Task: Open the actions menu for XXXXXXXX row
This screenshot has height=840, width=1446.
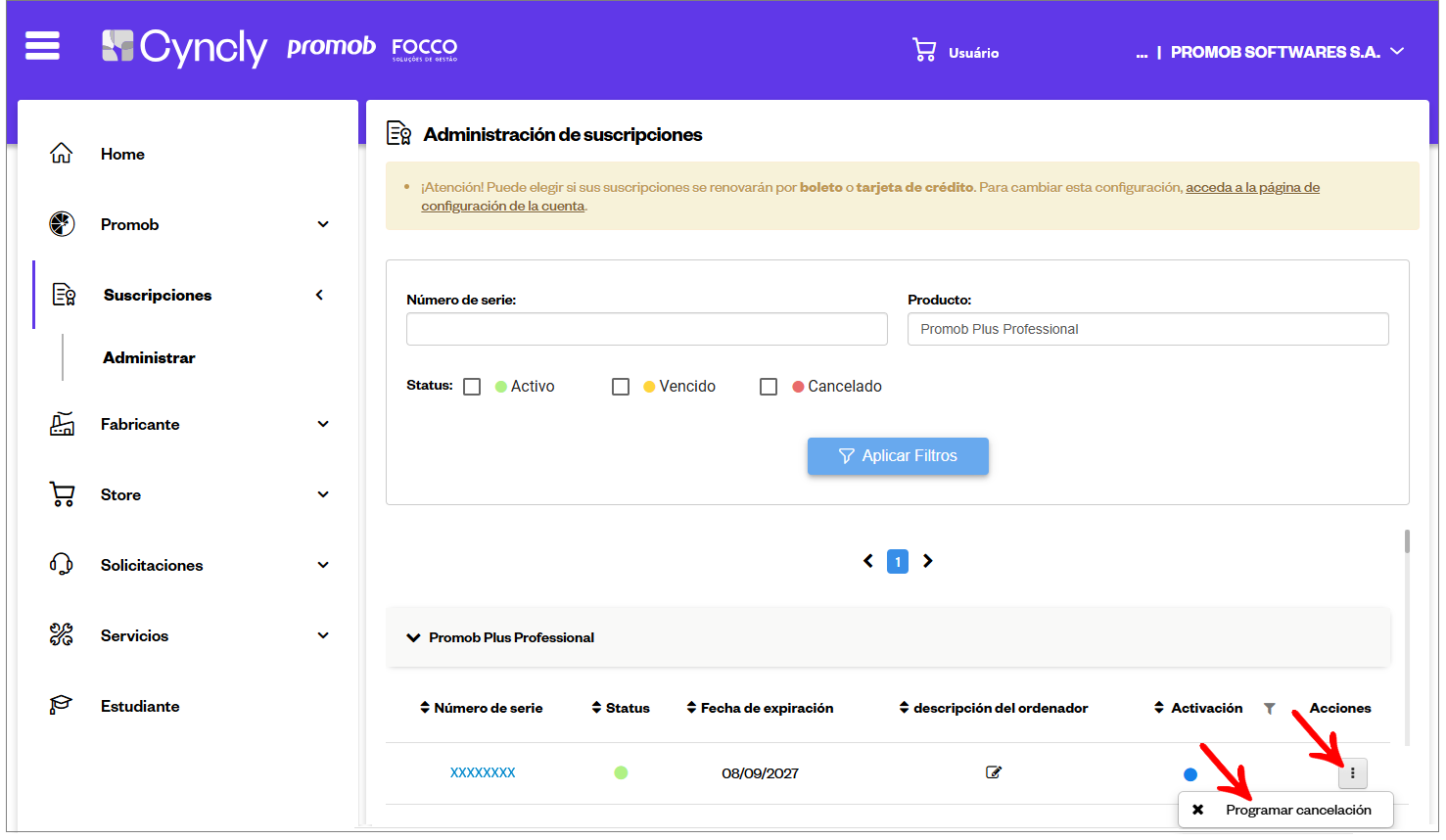Action: point(1353,773)
